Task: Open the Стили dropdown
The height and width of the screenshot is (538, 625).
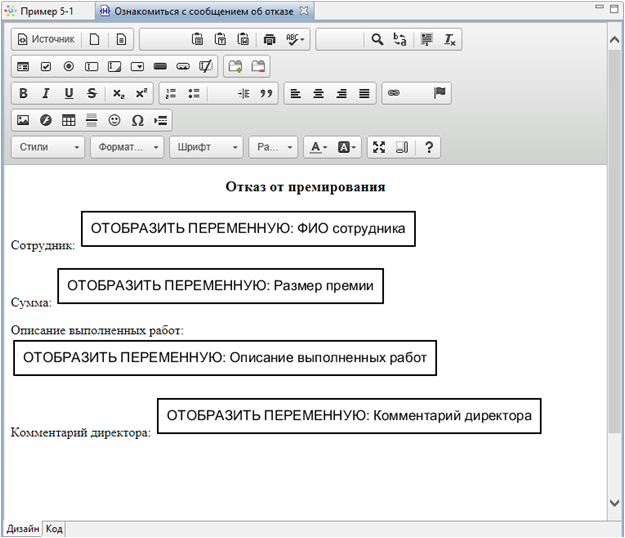Action: click(x=50, y=147)
